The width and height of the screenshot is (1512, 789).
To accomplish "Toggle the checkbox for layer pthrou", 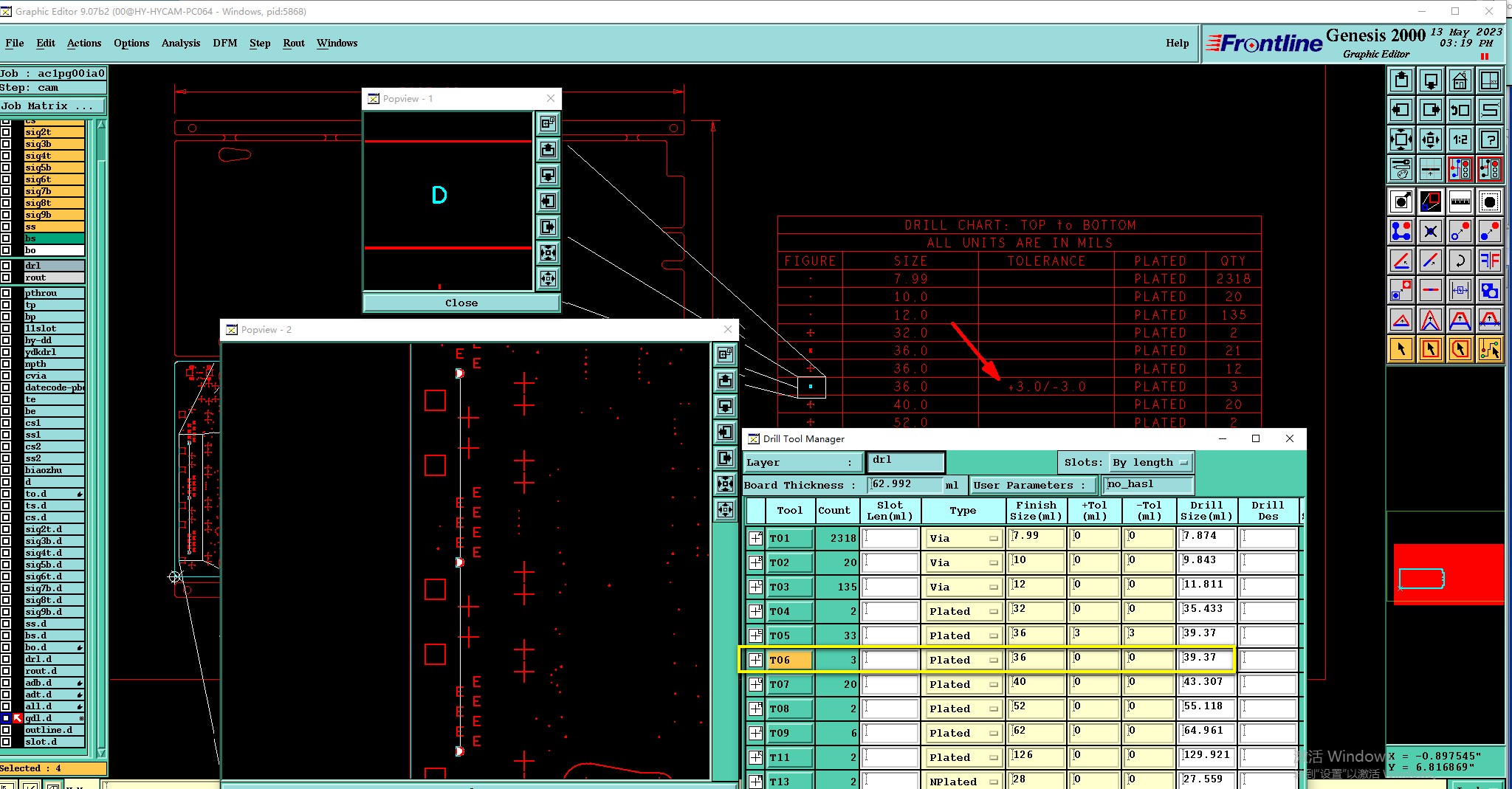I will tap(6, 293).
